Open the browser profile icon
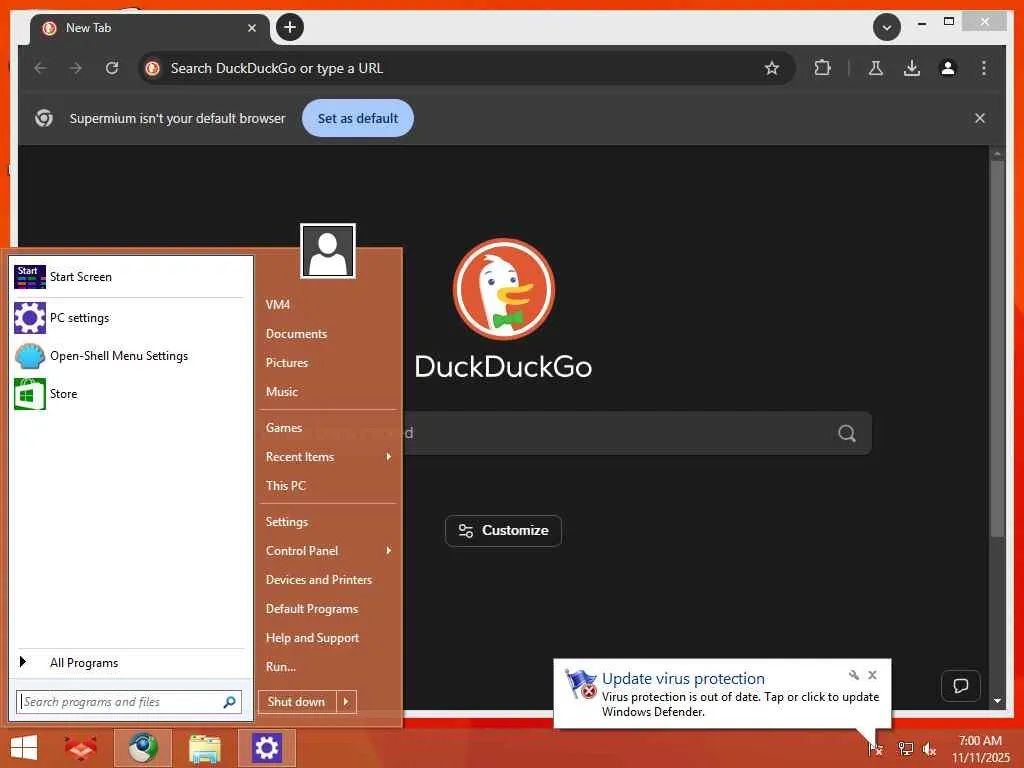The image size is (1024, 768). [x=948, y=68]
